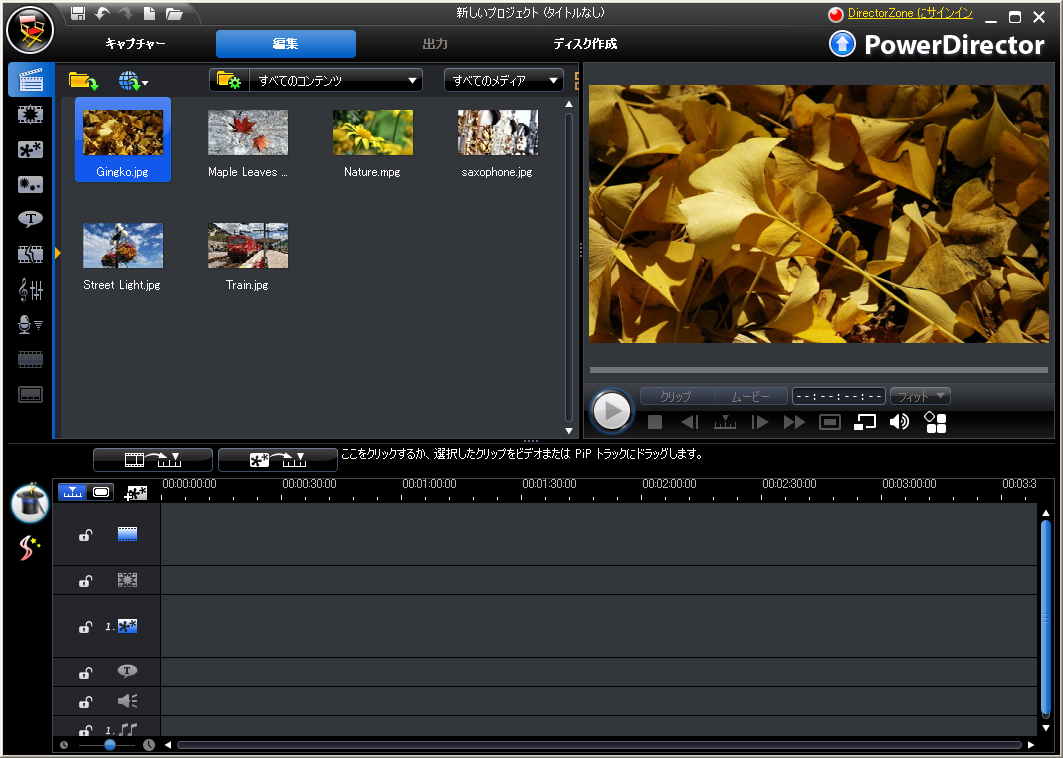Image resolution: width=1063 pixels, height=758 pixels.
Task: Open the Title Room text bubble icon
Action: [30, 219]
